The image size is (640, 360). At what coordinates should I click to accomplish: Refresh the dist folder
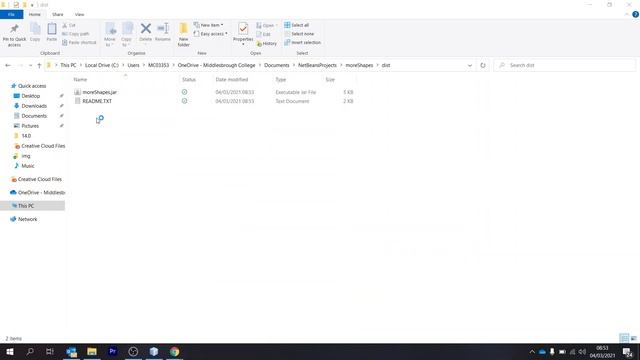[x=483, y=65]
